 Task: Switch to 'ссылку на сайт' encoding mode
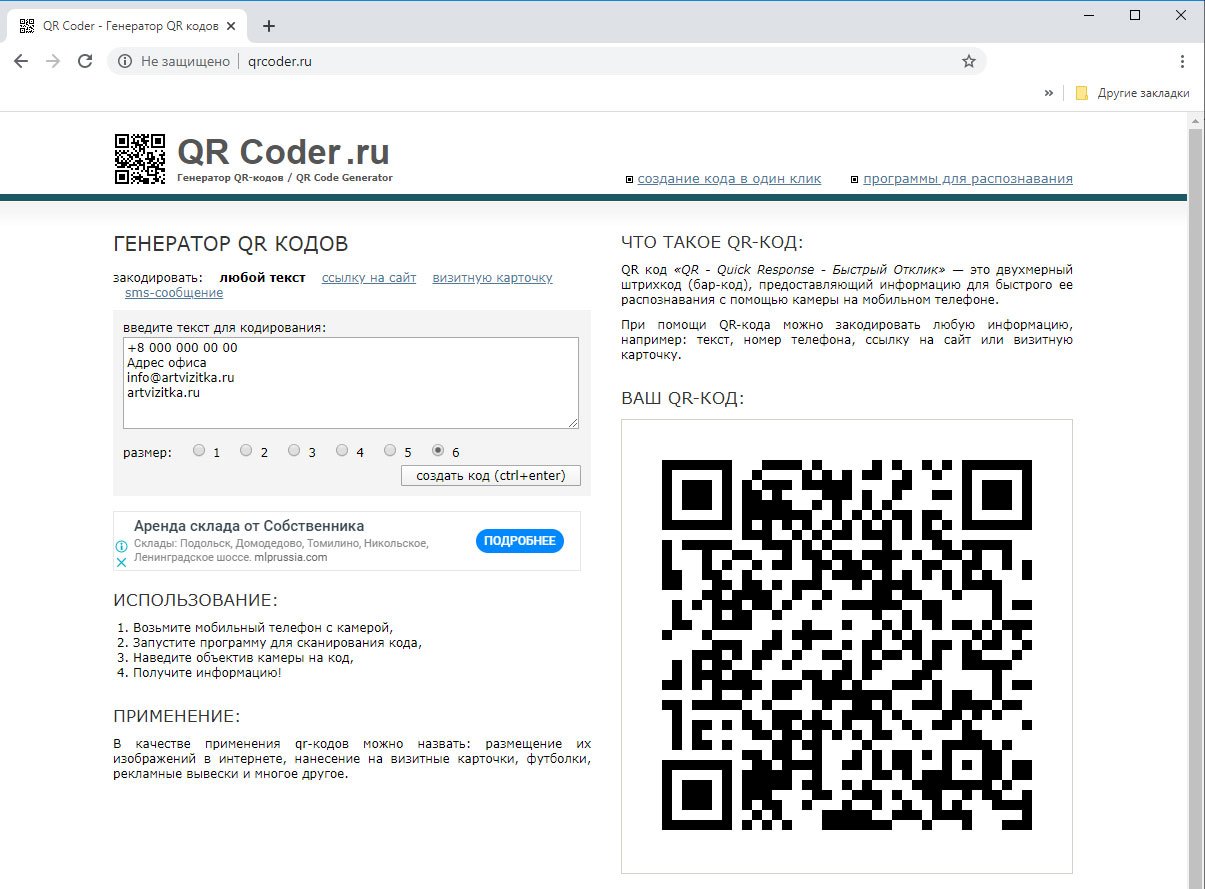(x=369, y=278)
